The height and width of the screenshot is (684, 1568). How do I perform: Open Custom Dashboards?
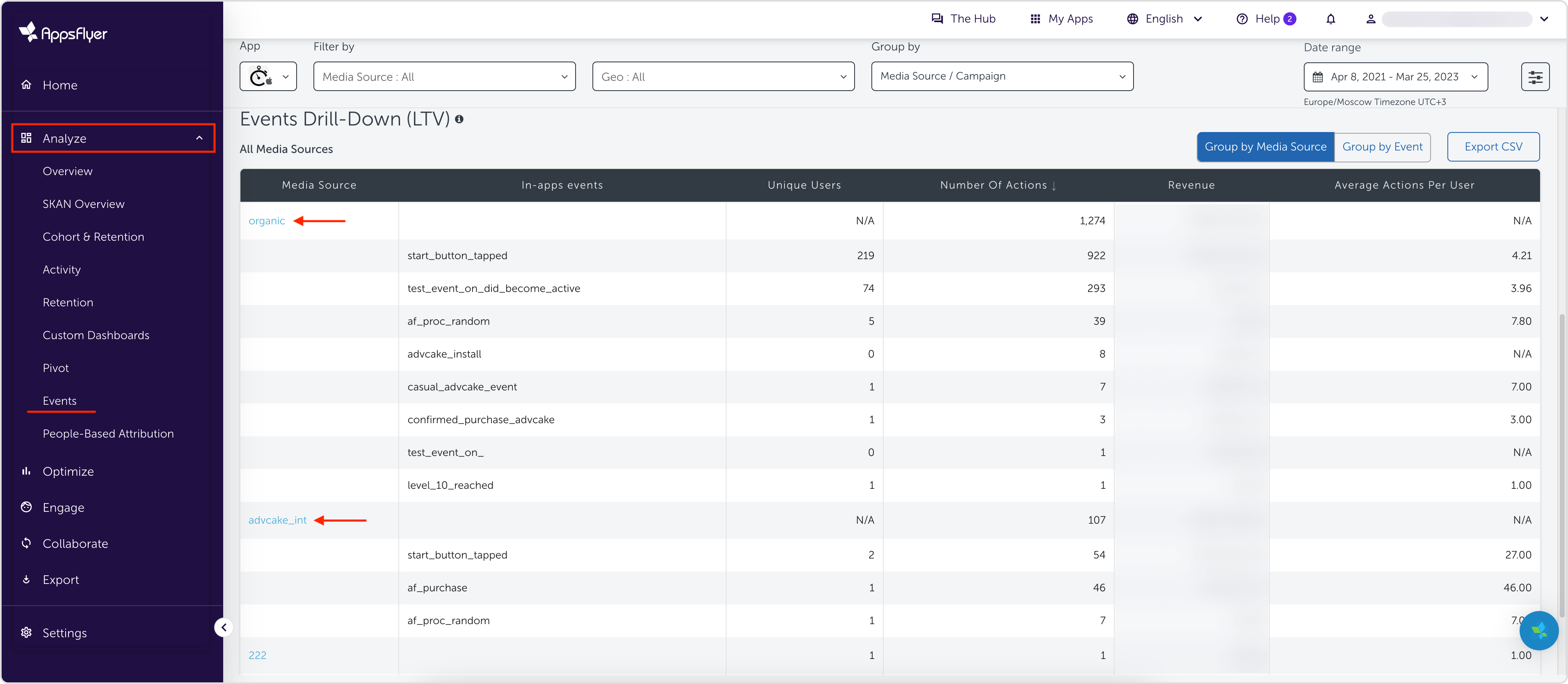pyautogui.click(x=96, y=335)
